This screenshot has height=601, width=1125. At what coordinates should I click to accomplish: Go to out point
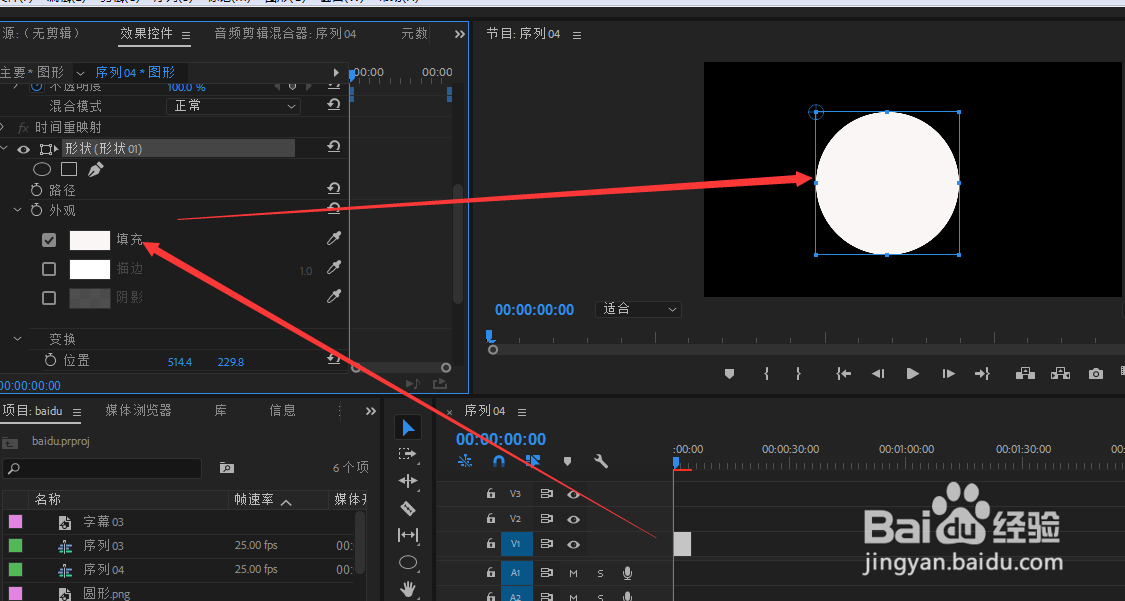point(982,374)
